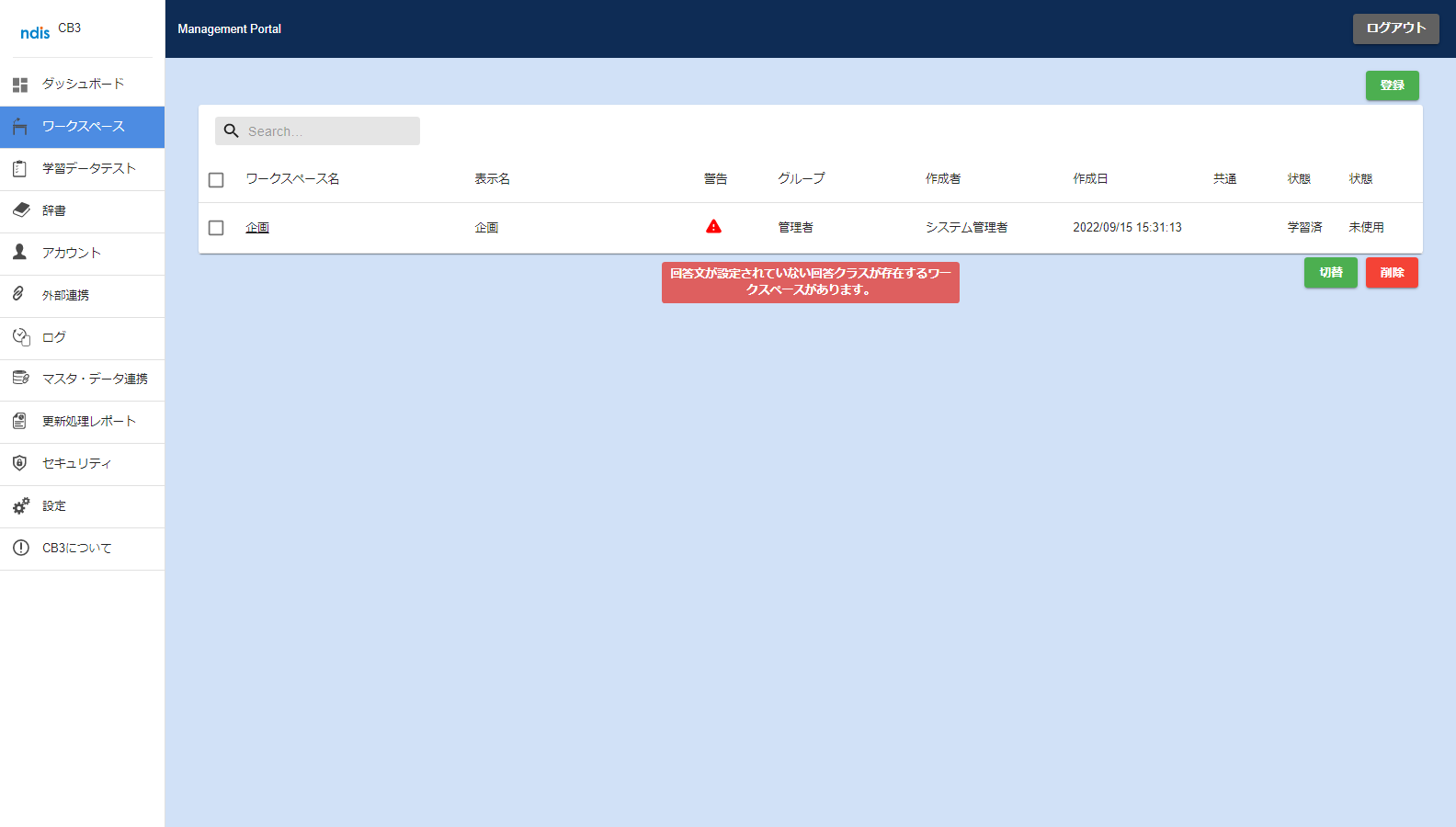
Task: Check the checkbox for 企画 workspace row
Action: click(x=216, y=228)
